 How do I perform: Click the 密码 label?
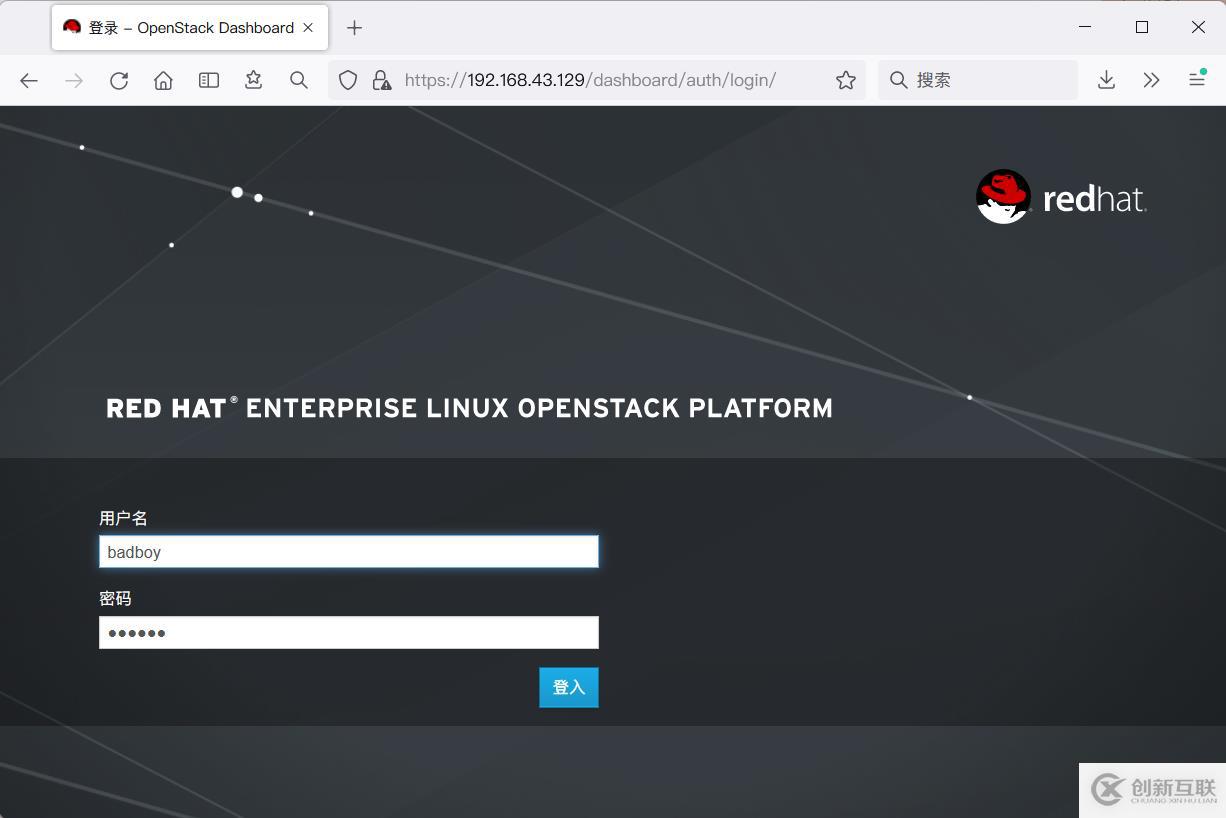pos(115,598)
